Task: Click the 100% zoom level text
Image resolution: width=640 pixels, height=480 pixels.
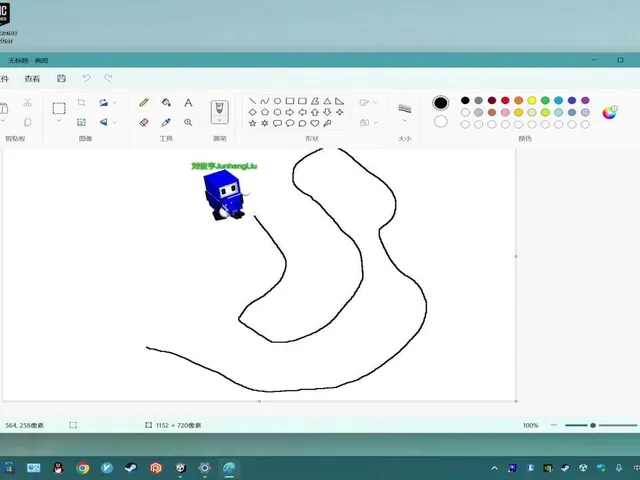Action: [531, 425]
